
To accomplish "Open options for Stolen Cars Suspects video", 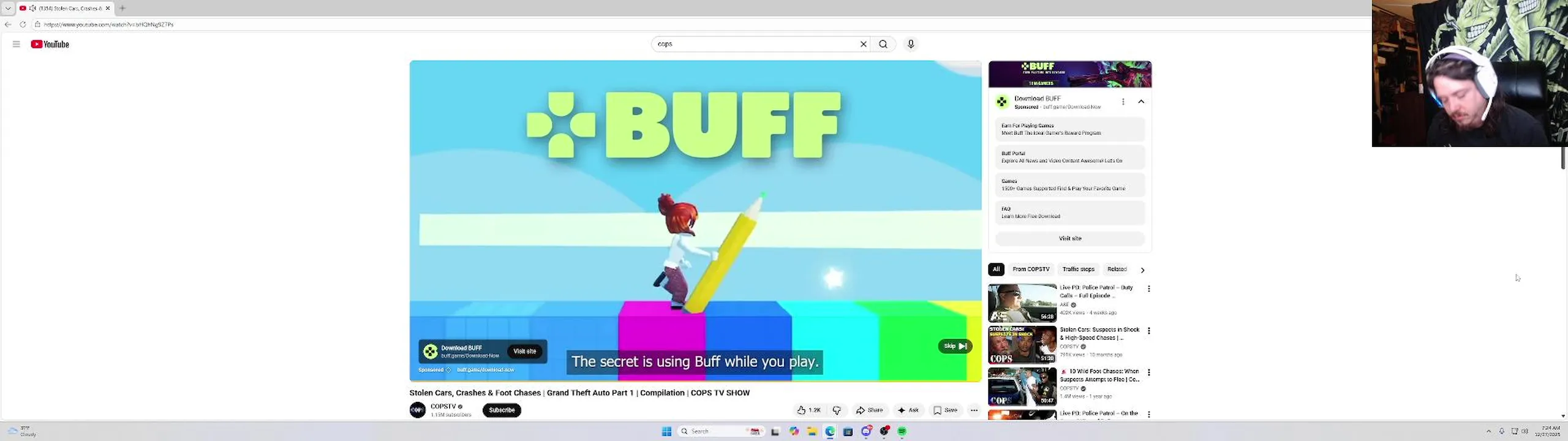I will [x=1148, y=331].
